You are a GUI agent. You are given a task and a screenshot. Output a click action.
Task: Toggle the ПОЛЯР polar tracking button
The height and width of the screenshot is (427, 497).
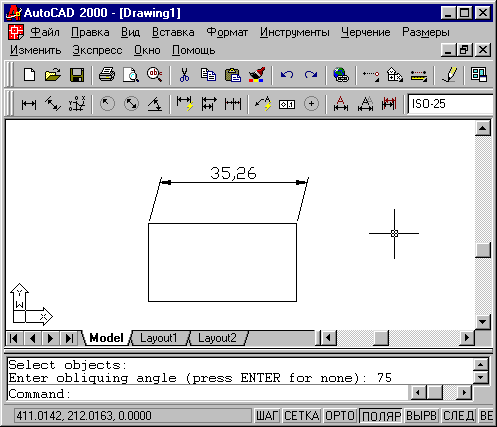coord(381,416)
